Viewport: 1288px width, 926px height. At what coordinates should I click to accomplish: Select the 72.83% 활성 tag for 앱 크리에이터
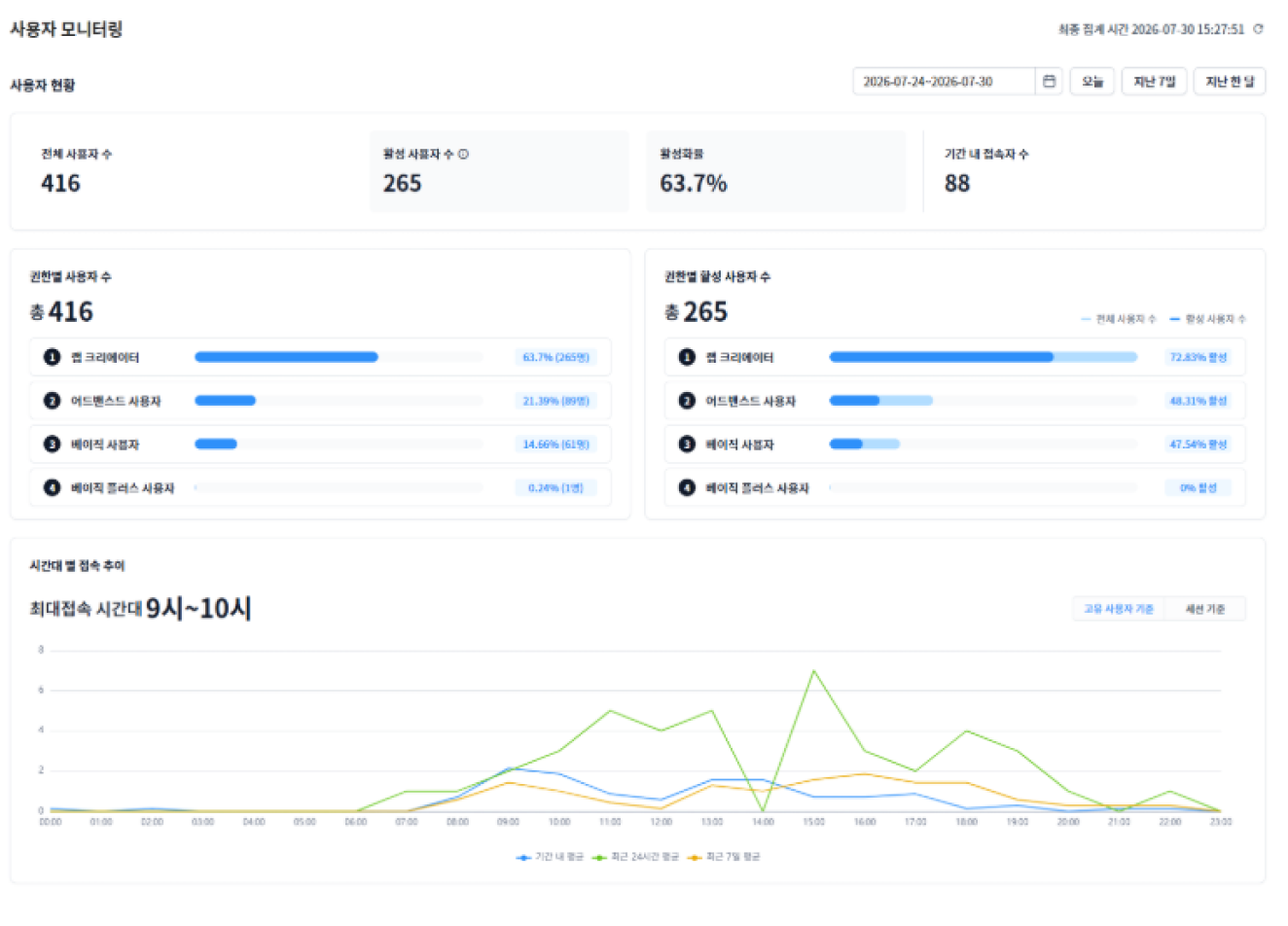pyautogui.click(x=1198, y=357)
